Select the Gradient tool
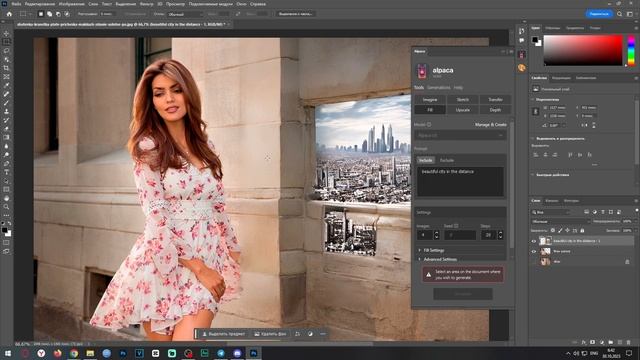Screen dimensions: 640x360 (x=6, y=137)
